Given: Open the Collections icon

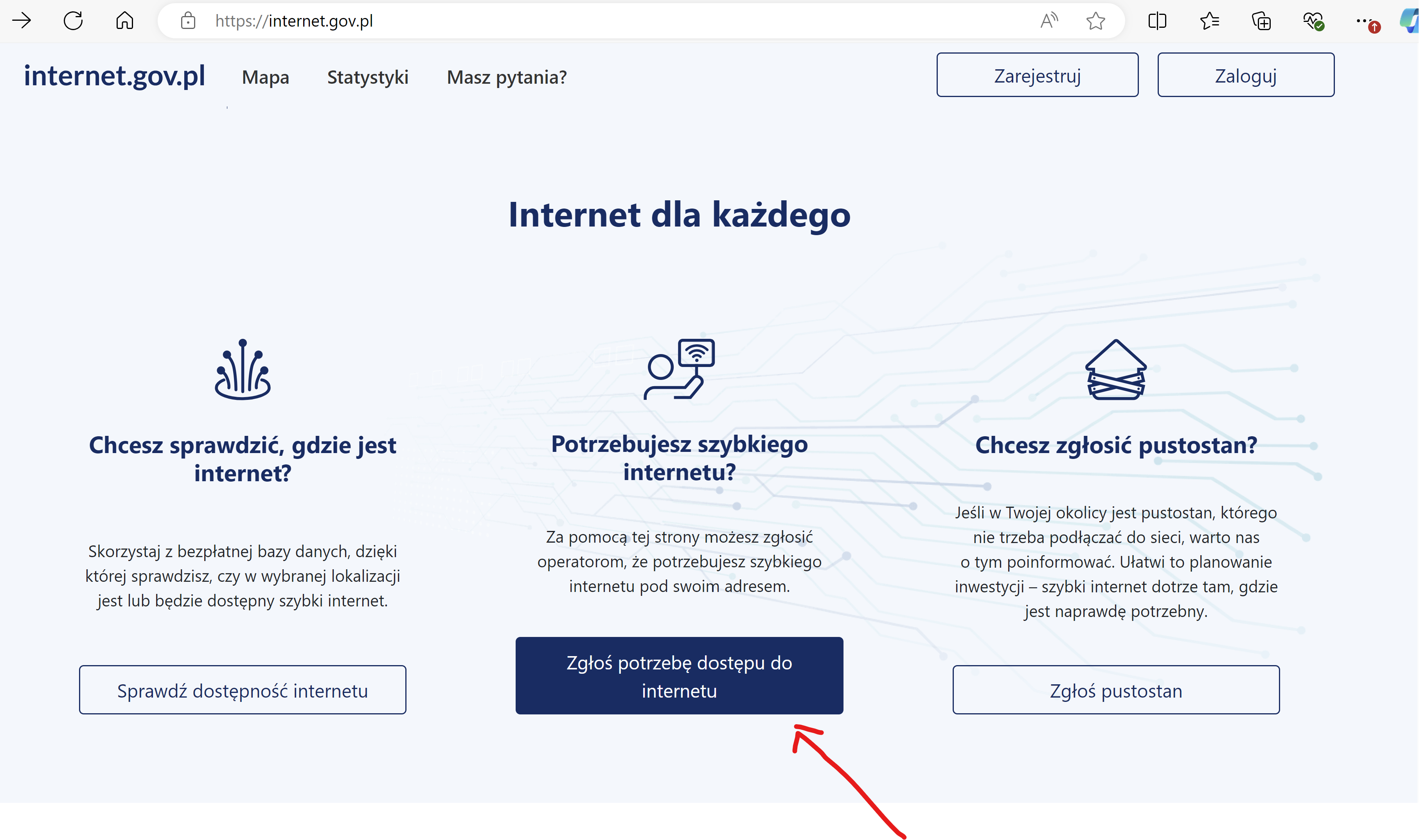Looking at the screenshot, I should click(1261, 21).
